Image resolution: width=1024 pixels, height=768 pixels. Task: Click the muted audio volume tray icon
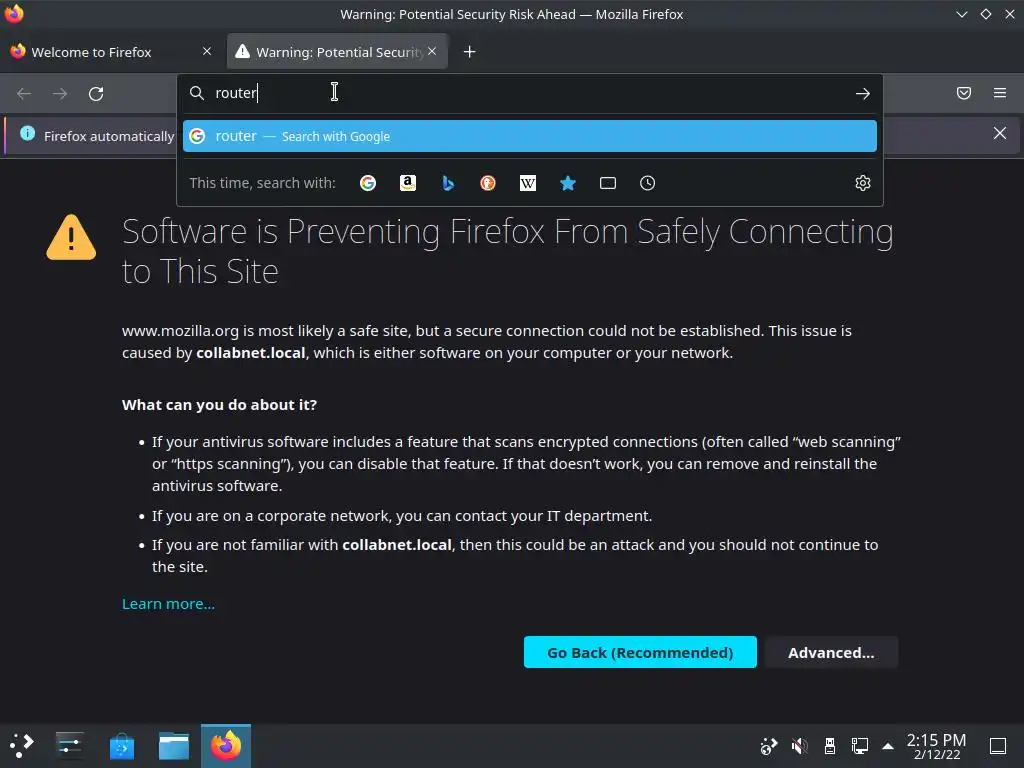[x=799, y=746]
